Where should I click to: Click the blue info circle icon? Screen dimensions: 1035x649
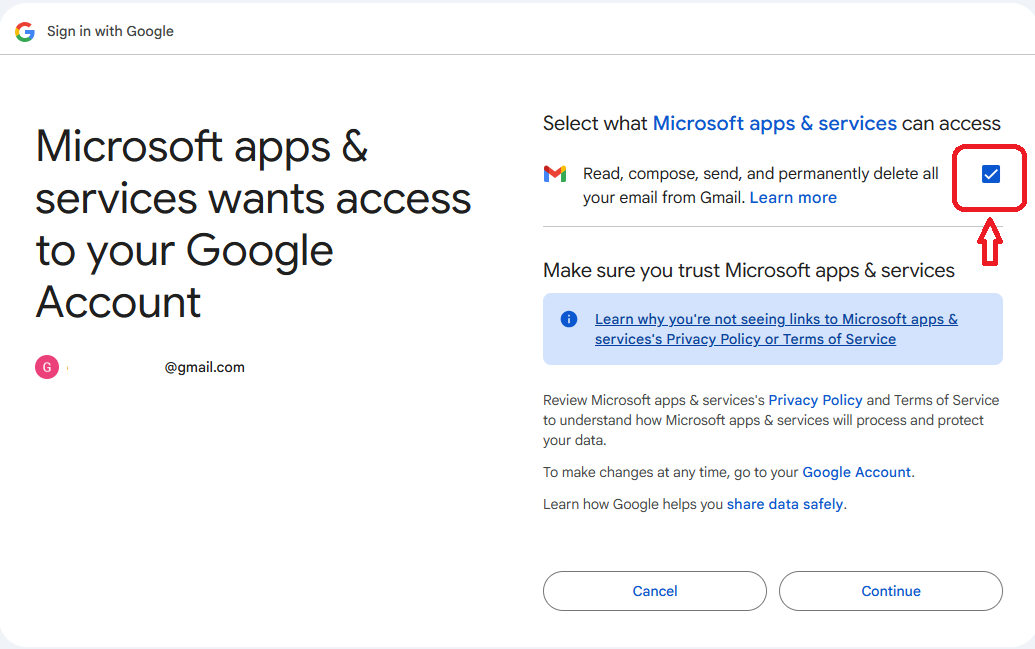(568, 320)
